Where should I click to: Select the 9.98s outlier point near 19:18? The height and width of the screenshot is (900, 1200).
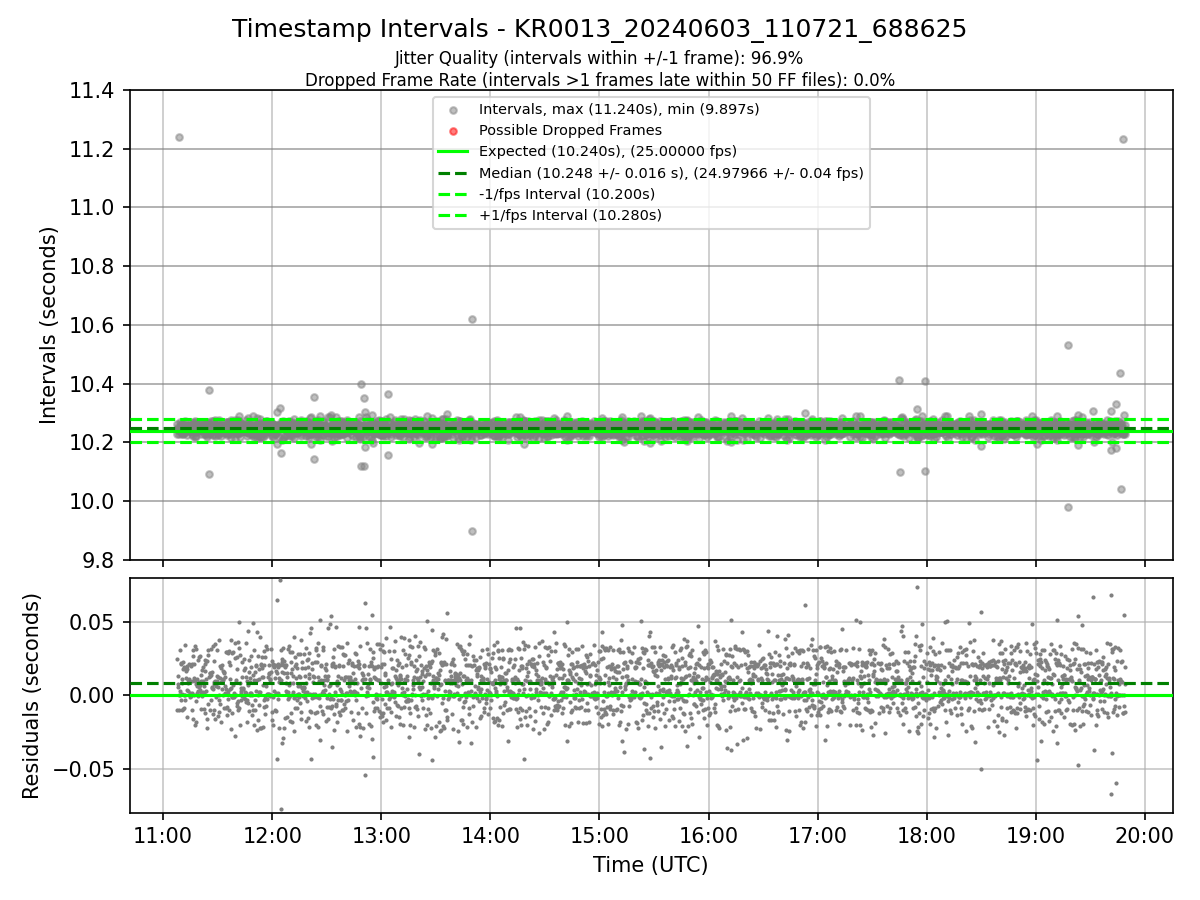pos(1068,507)
